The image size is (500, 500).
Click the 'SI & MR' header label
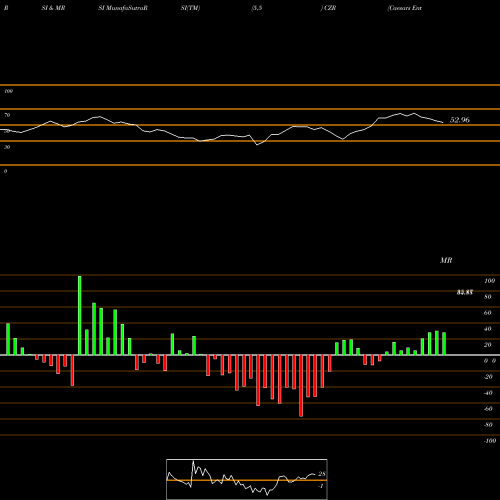coord(53,8)
